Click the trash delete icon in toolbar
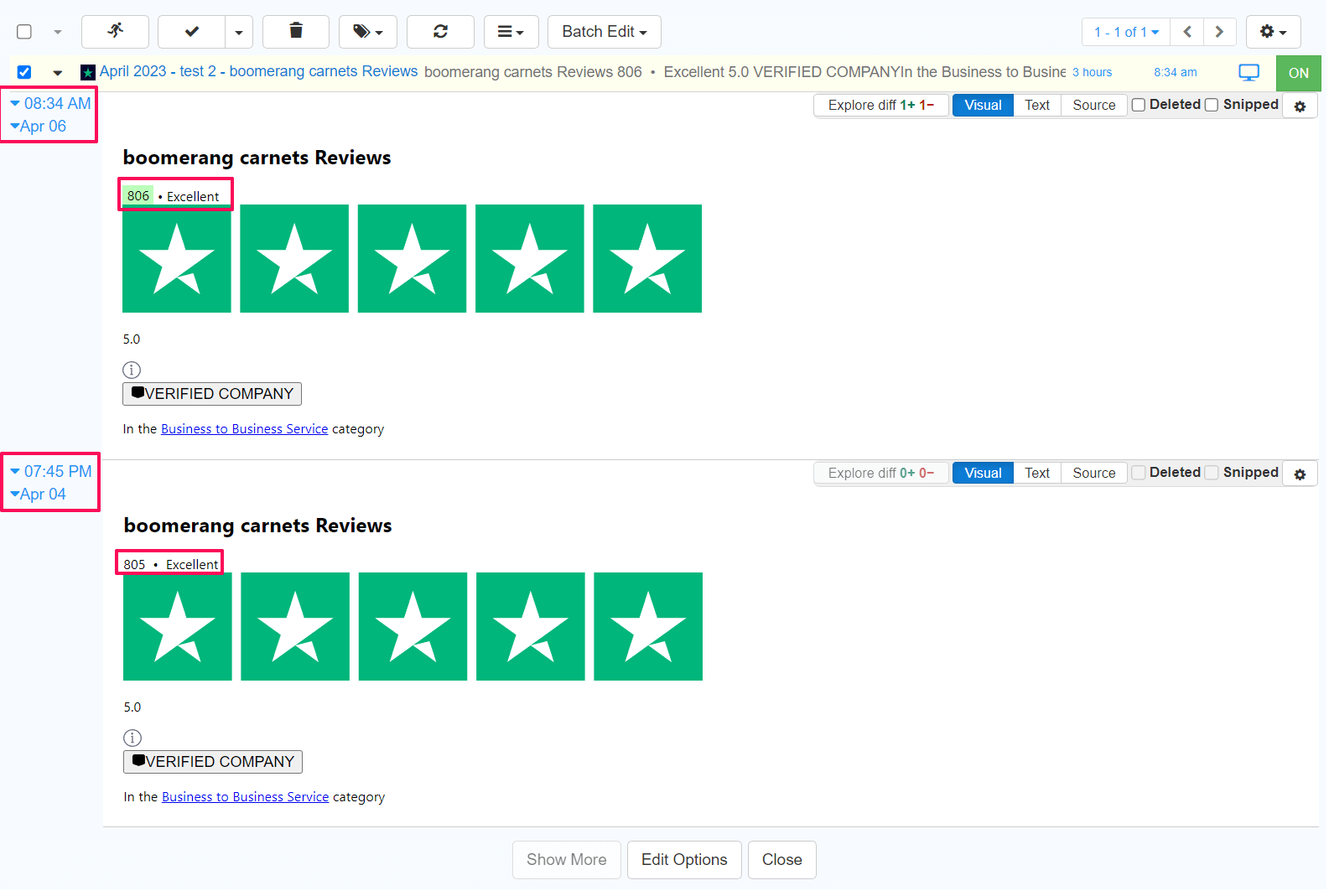1329x896 pixels. coord(295,32)
